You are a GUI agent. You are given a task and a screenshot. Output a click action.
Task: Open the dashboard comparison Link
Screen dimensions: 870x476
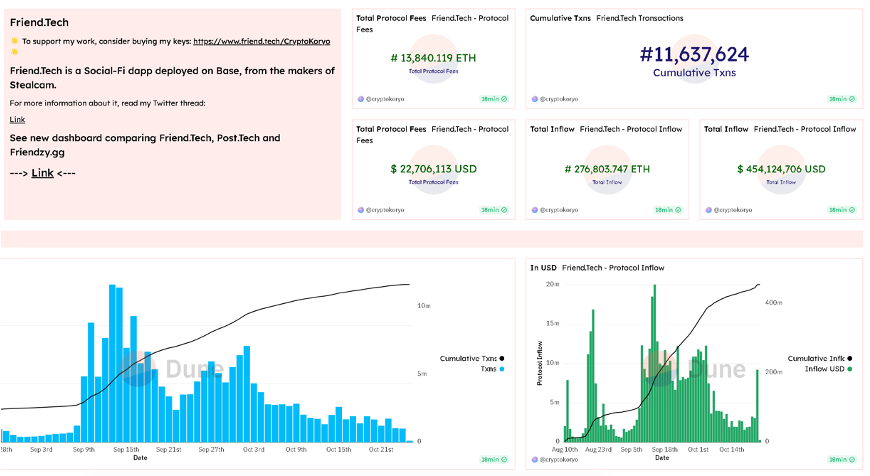43,173
